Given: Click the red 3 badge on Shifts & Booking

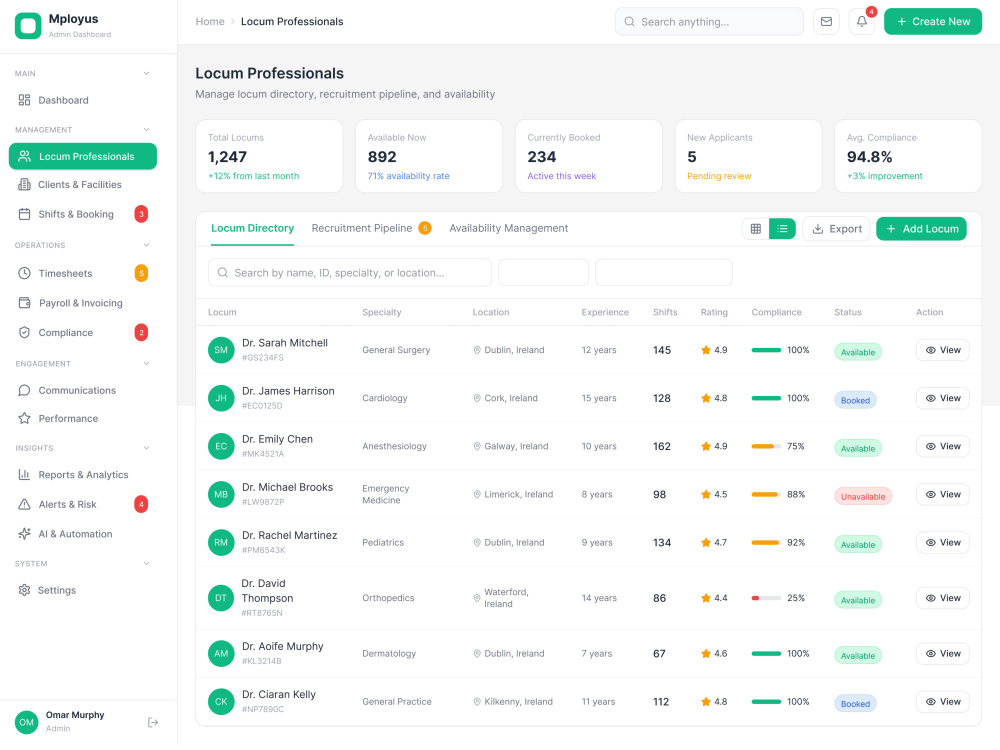Looking at the screenshot, I should click(142, 214).
